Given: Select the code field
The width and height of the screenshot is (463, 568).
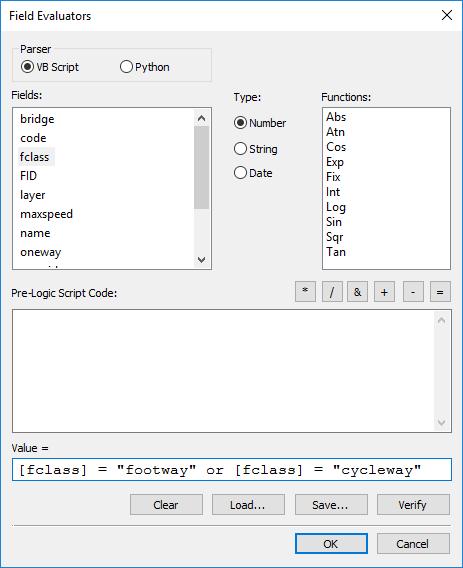Looking at the screenshot, I should point(33,138).
